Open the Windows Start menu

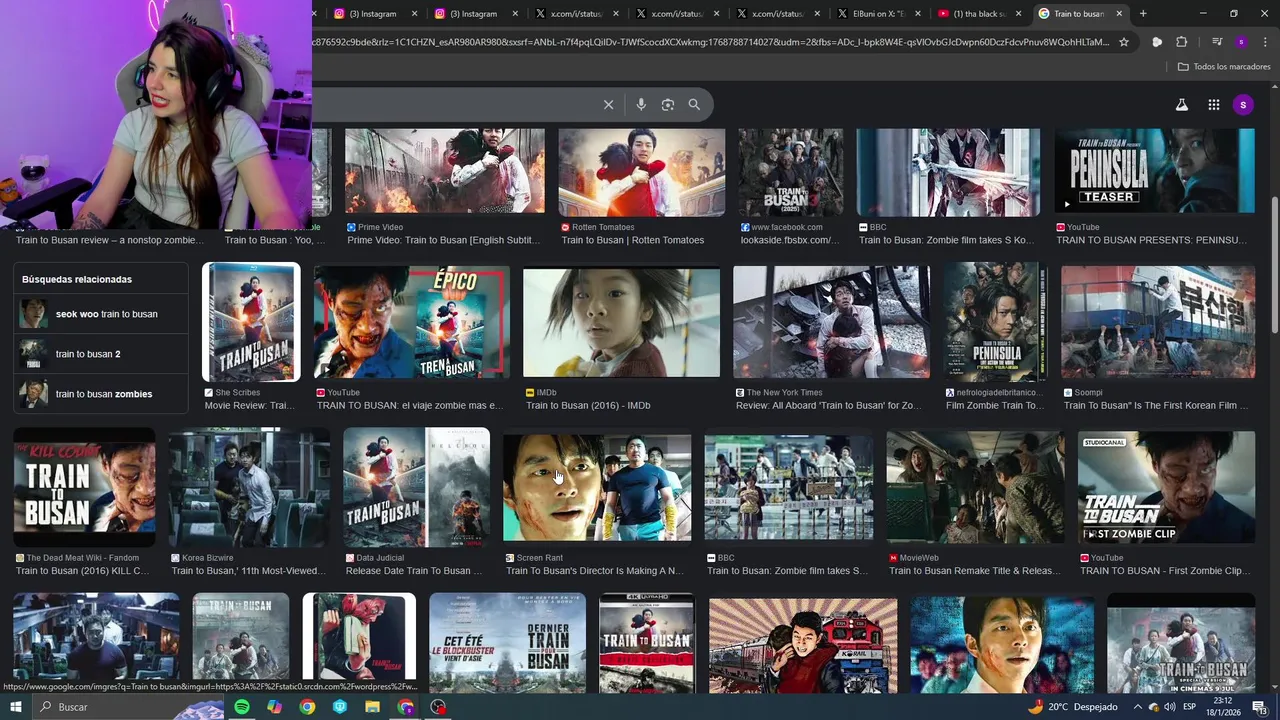15,707
